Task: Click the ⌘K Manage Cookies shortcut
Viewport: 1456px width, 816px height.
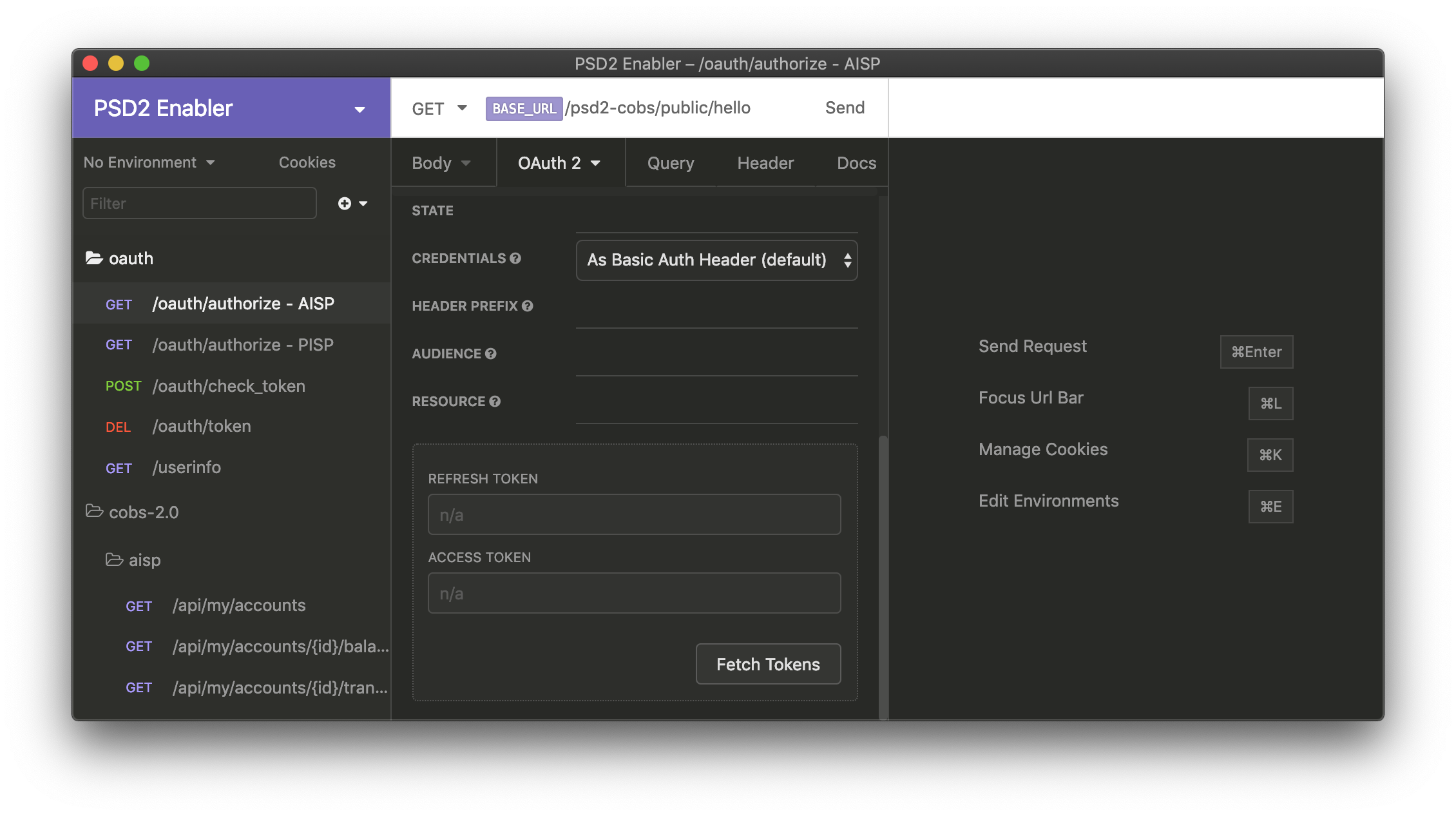Action: pos(1270,455)
